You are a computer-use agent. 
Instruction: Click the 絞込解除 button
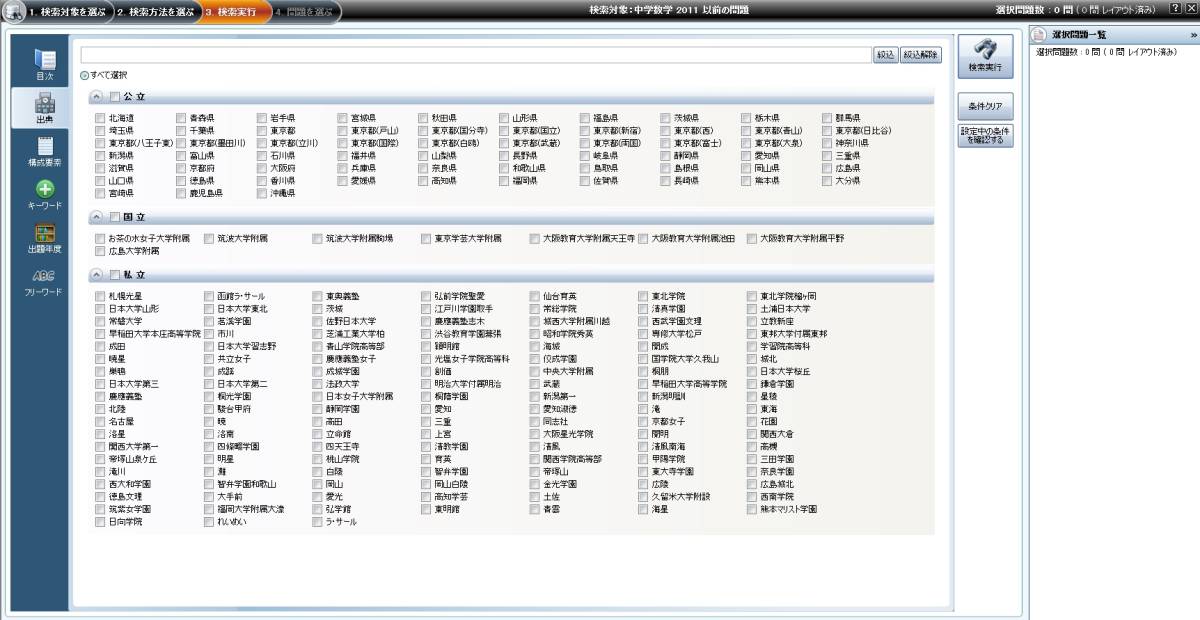(x=921, y=55)
